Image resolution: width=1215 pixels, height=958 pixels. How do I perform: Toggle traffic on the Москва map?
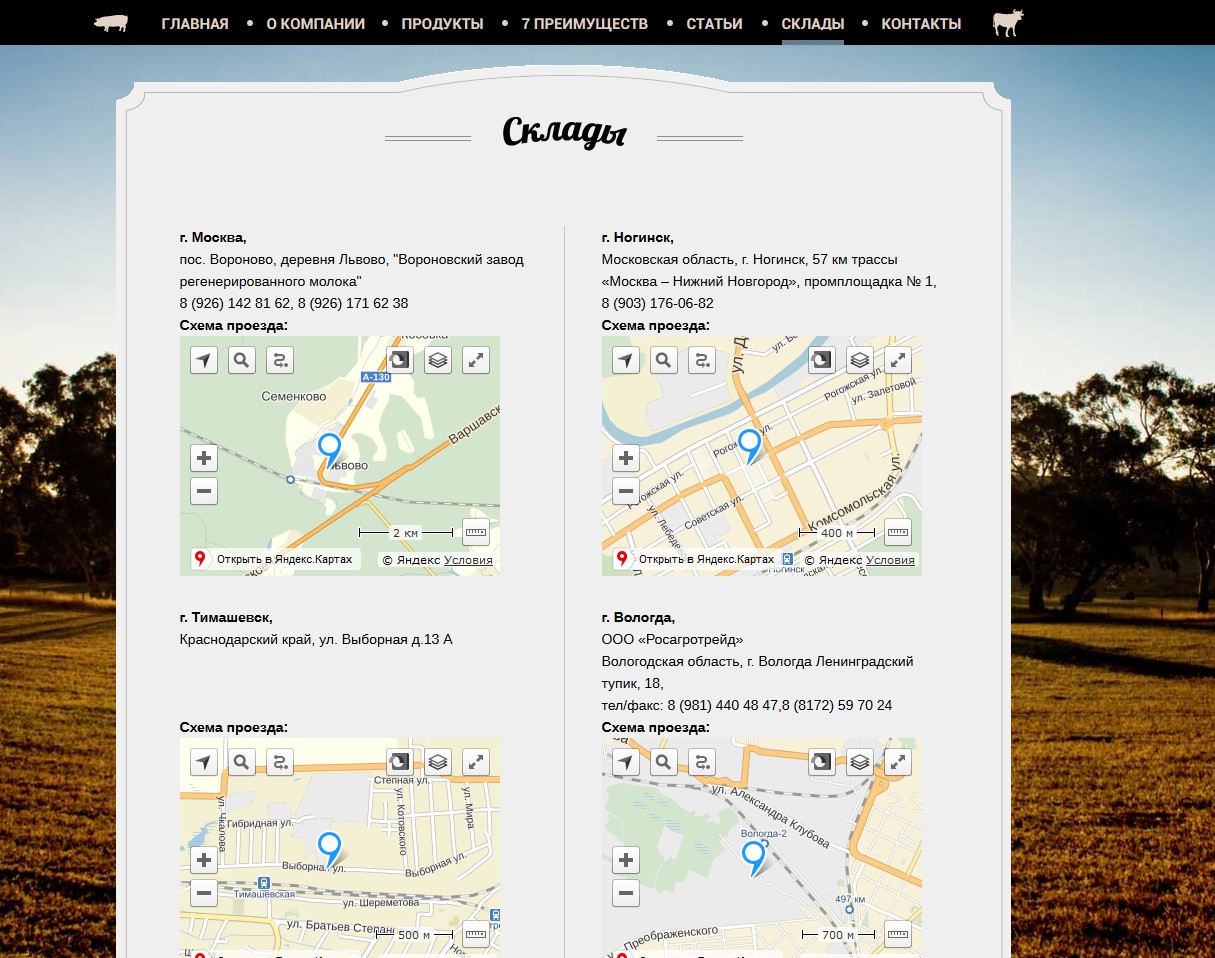click(400, 360)
